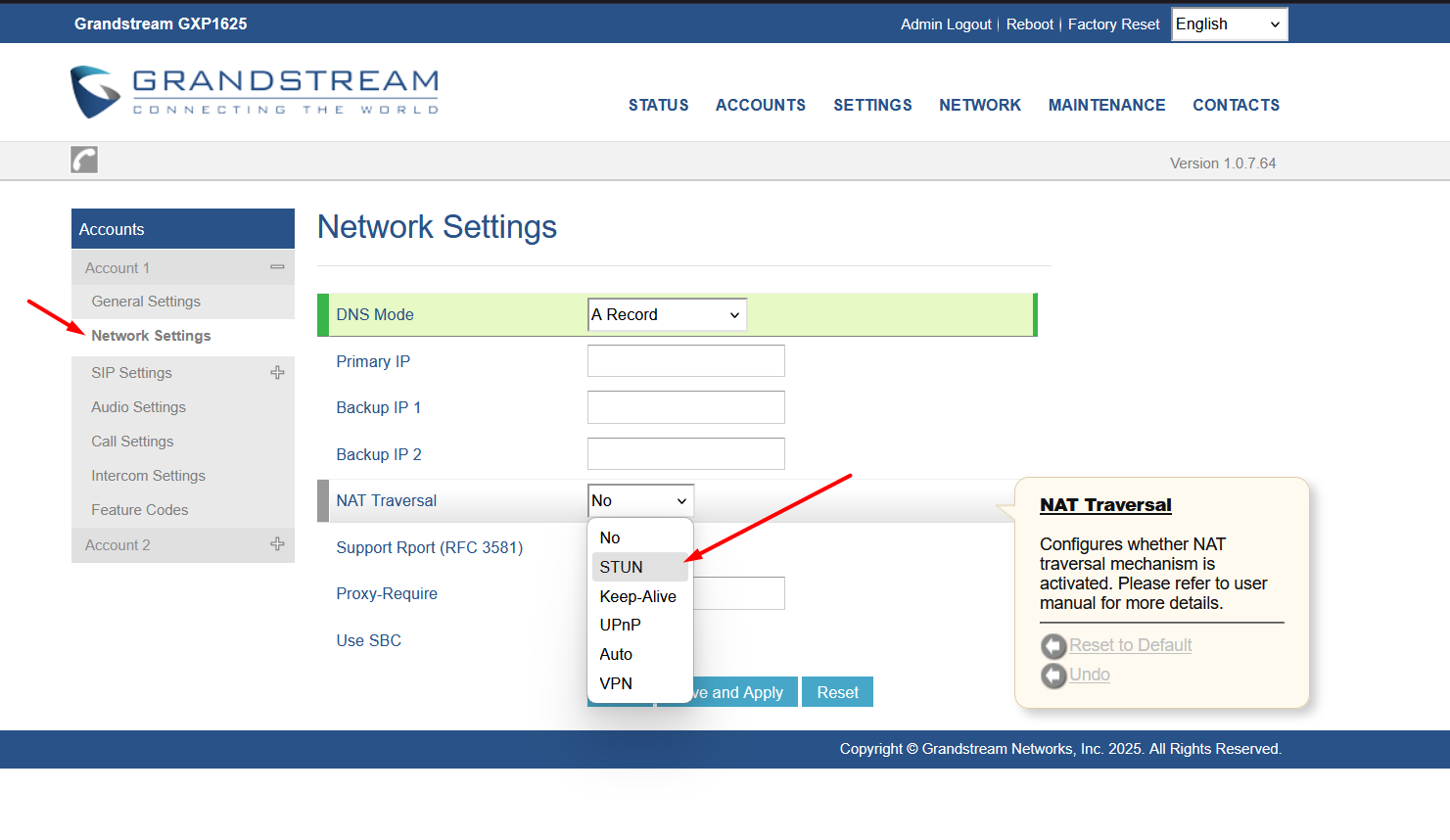
Task: Click Reset to Default link
Action: pos(1130,645)
